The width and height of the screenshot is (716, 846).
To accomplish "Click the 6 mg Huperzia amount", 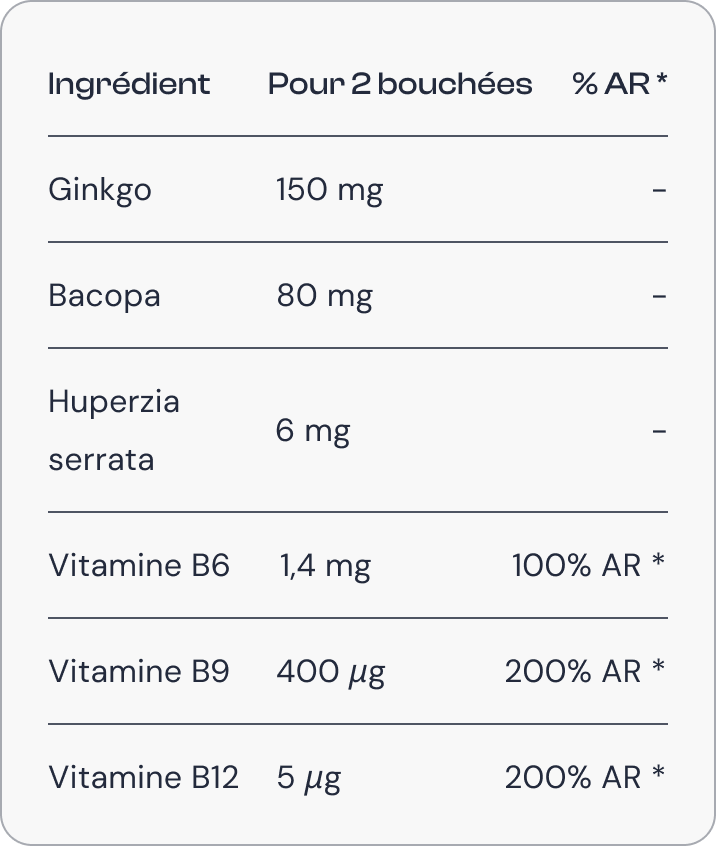I will (x=313, y=431).
